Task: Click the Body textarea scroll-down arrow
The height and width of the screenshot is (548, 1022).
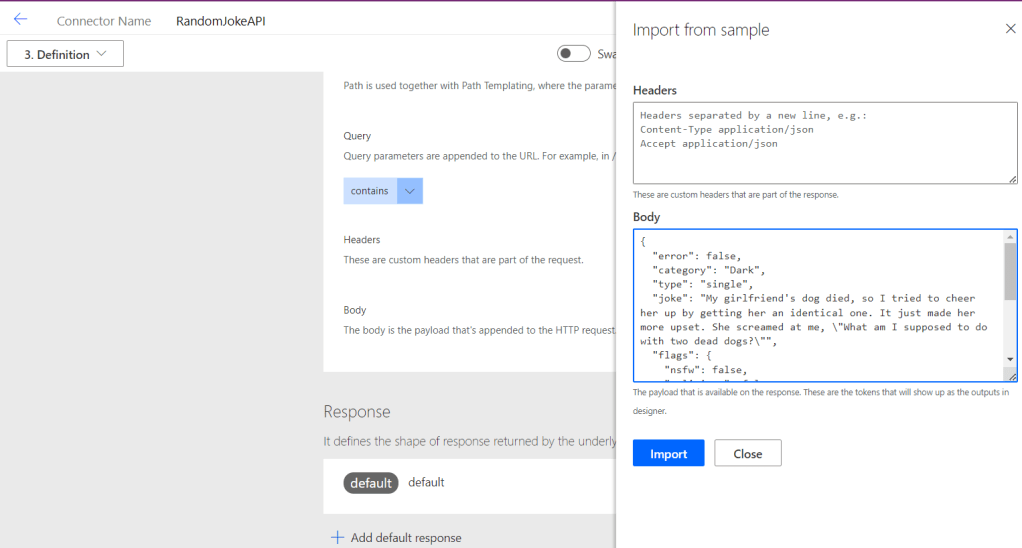Action: [x=1010, y=359]
